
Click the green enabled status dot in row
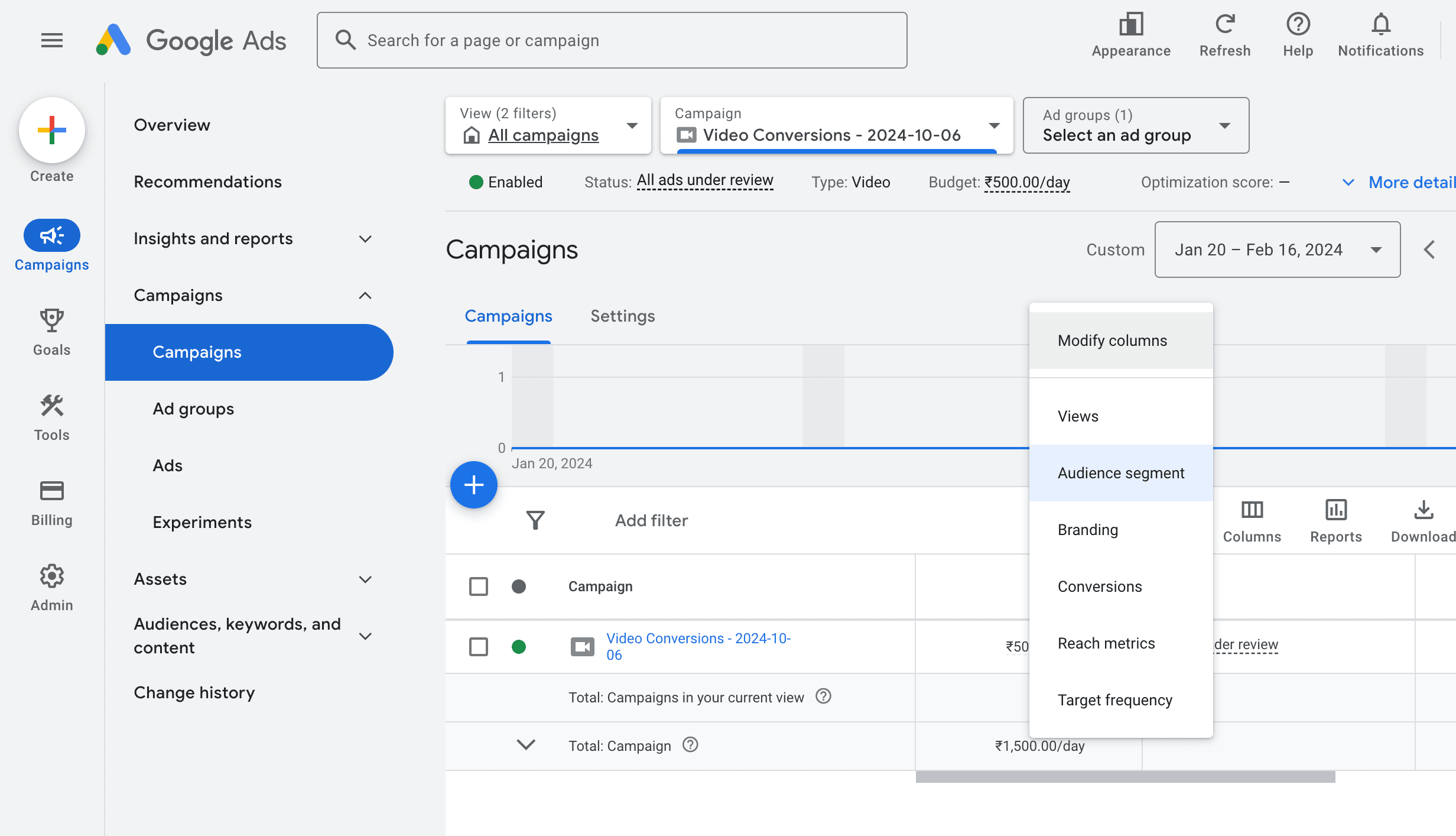519,646
